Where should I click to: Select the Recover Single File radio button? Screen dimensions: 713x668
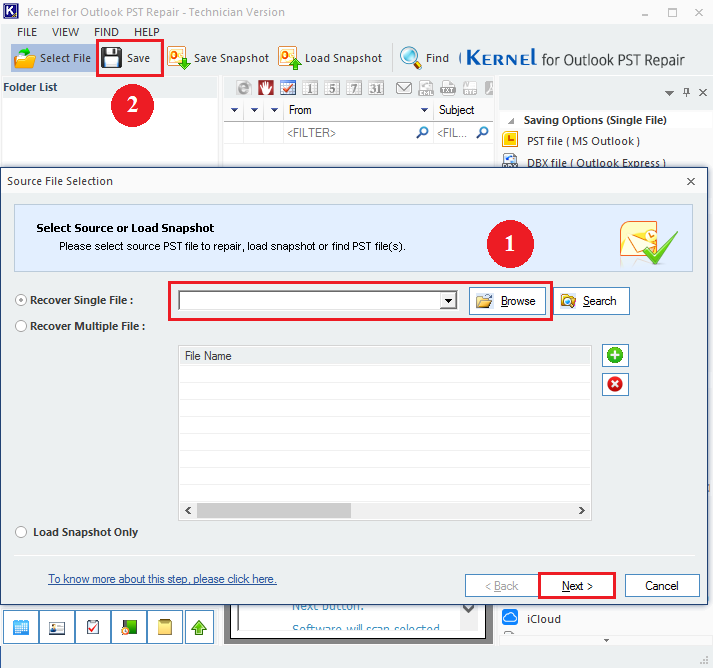(21, 300)
